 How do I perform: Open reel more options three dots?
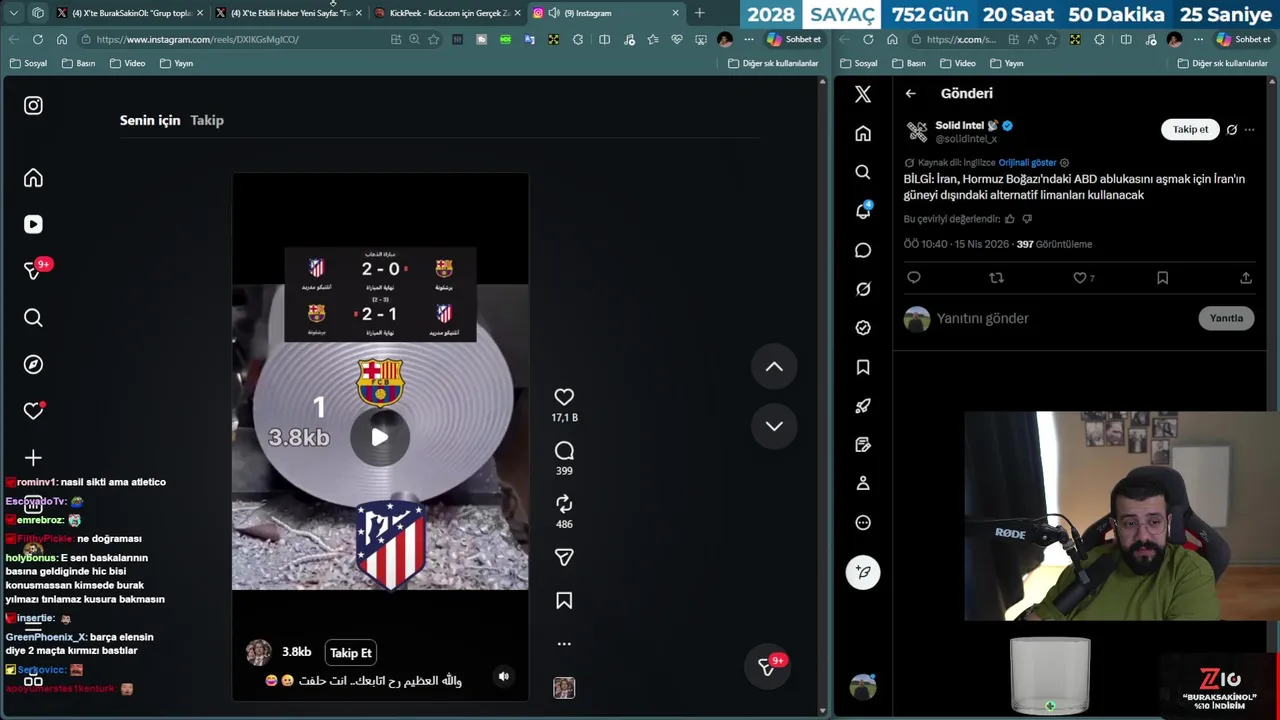click(564, 644)
